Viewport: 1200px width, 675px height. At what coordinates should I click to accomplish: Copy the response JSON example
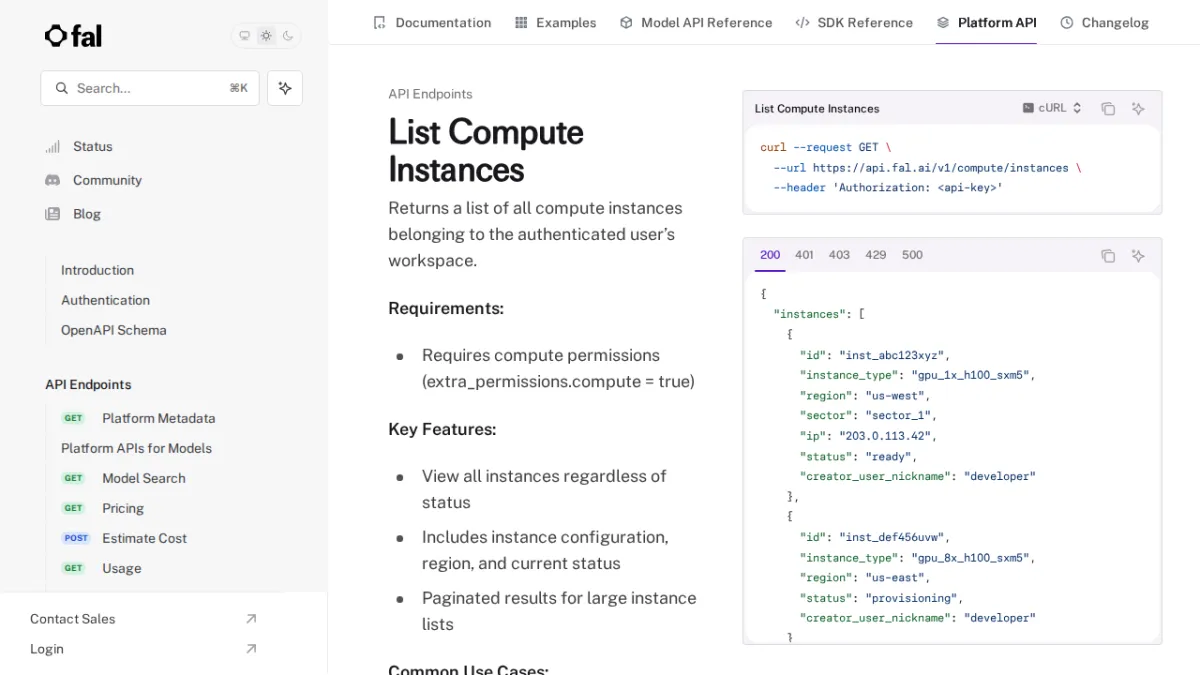[x=1108, y=255]
